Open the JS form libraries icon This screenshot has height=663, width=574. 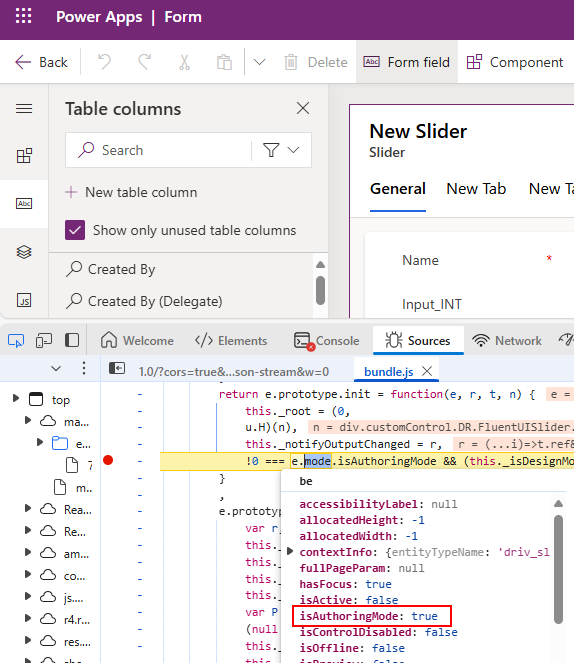click(24, 300)
